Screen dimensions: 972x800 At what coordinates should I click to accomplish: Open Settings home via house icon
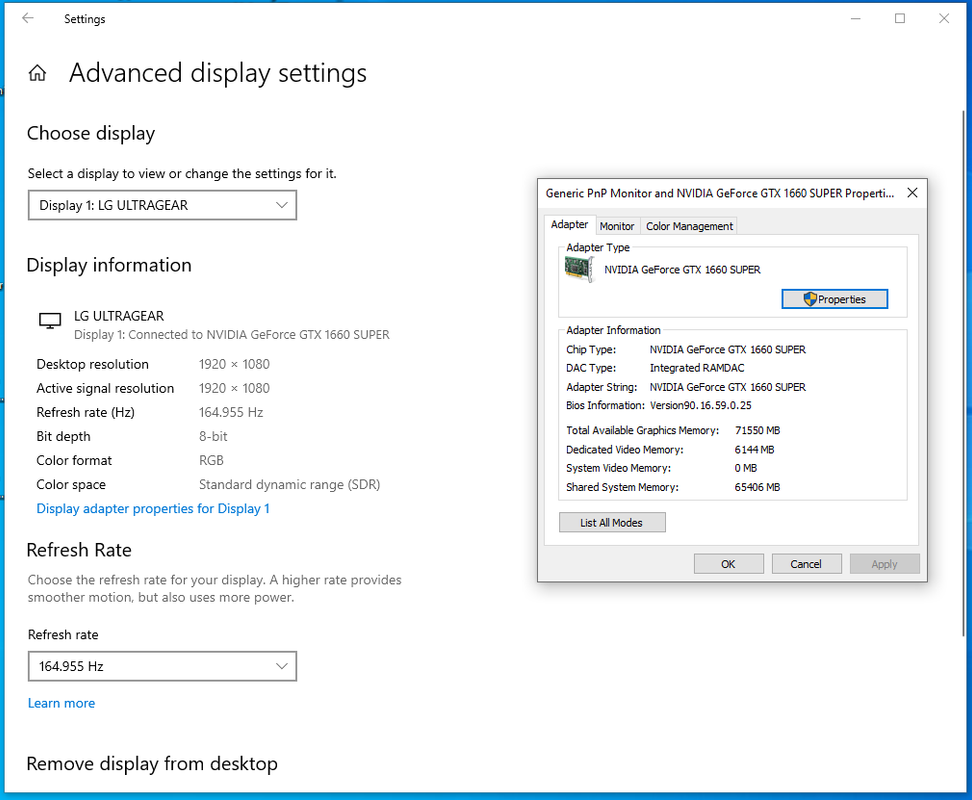tap(37, 73)
